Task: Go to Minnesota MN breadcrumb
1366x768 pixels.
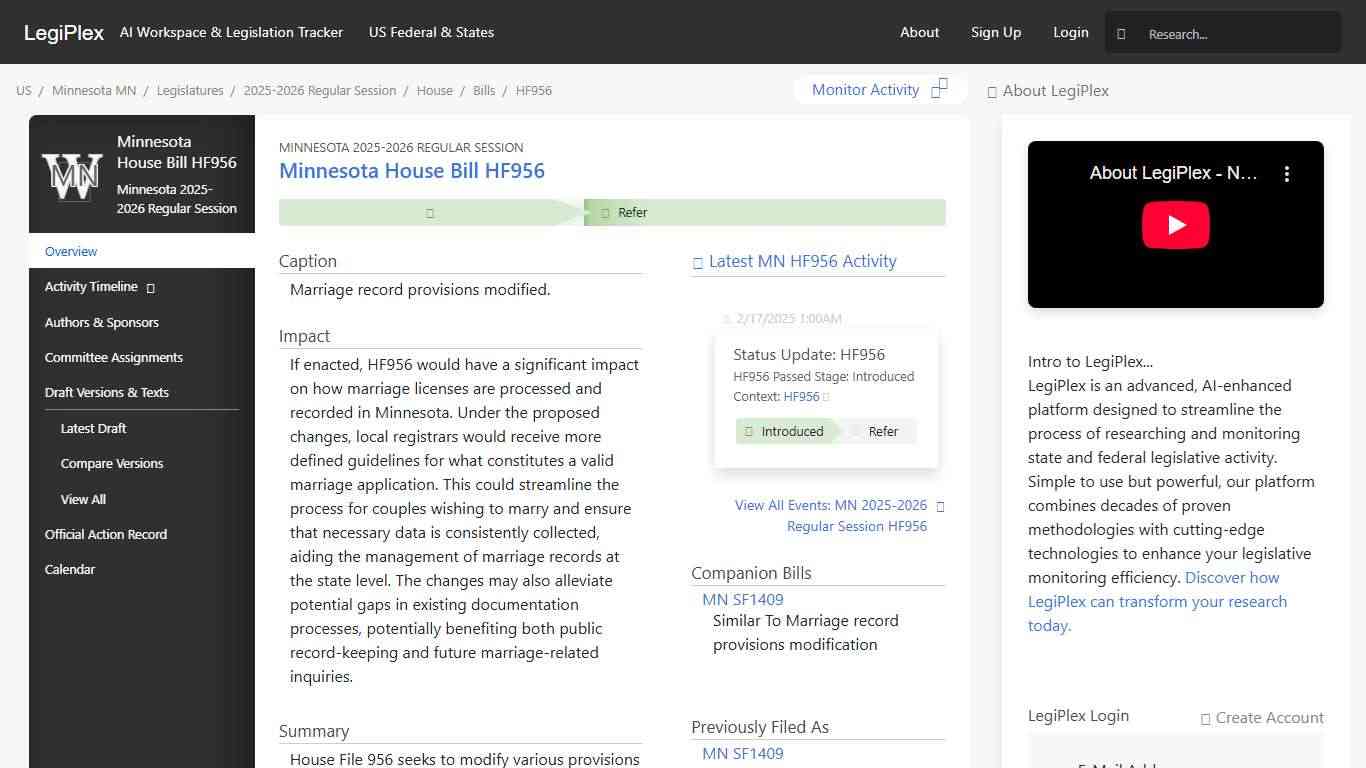Action: click(x=94, y=90)
